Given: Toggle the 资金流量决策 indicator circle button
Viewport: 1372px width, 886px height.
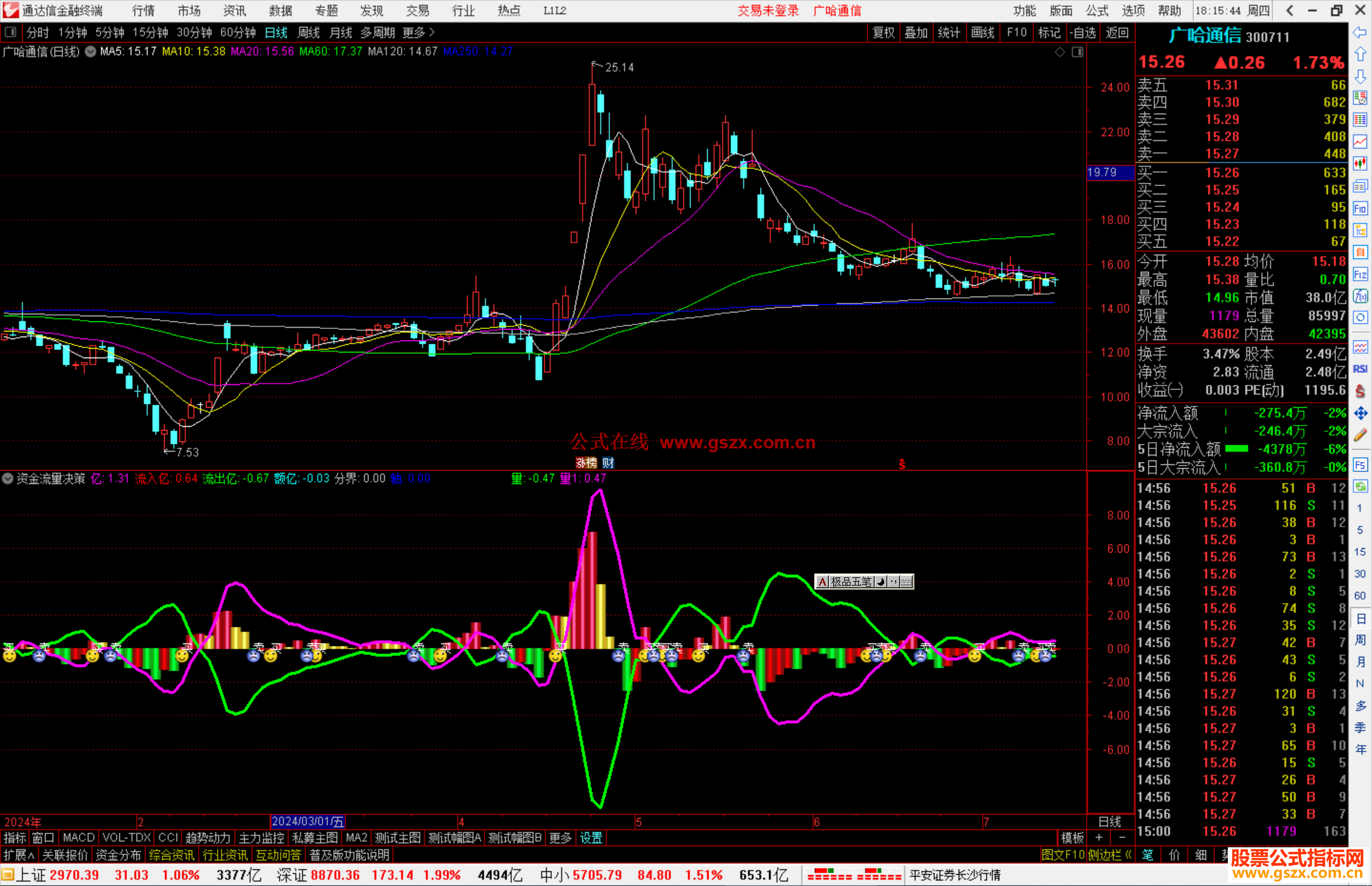Looking at the screenshot, I should point(8,478).
